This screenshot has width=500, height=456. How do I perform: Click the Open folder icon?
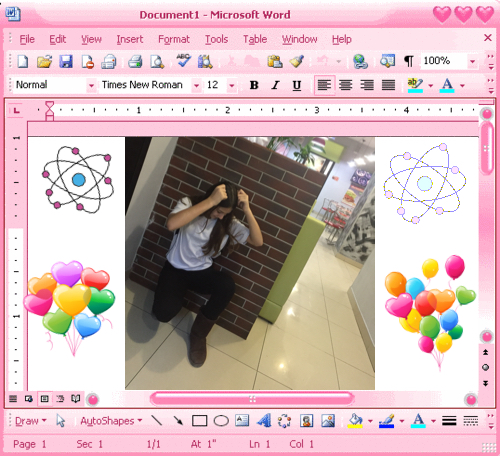tap(44, 62)
